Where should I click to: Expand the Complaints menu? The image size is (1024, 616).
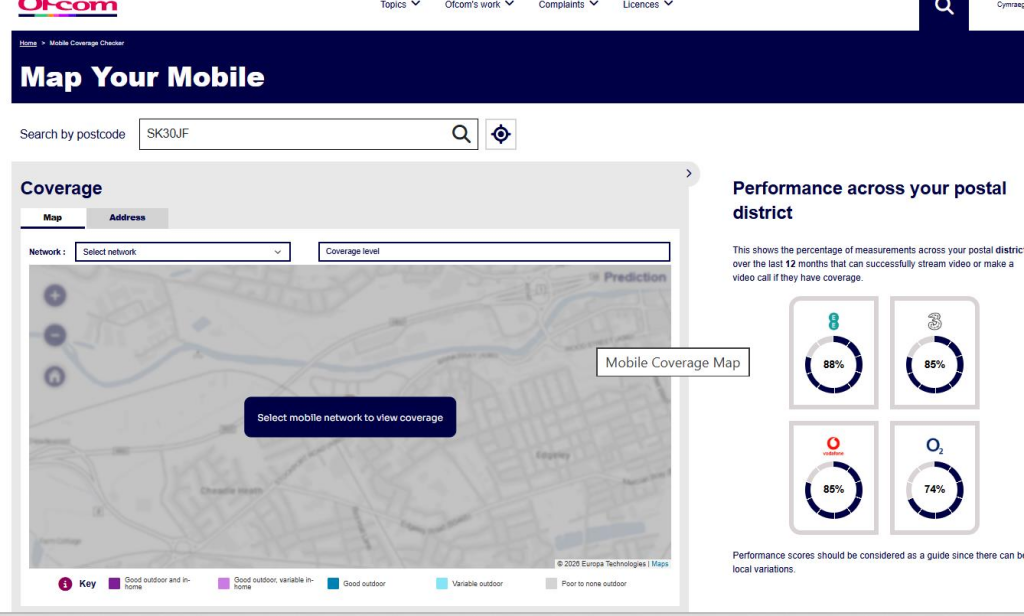click(x=568, y=5)
